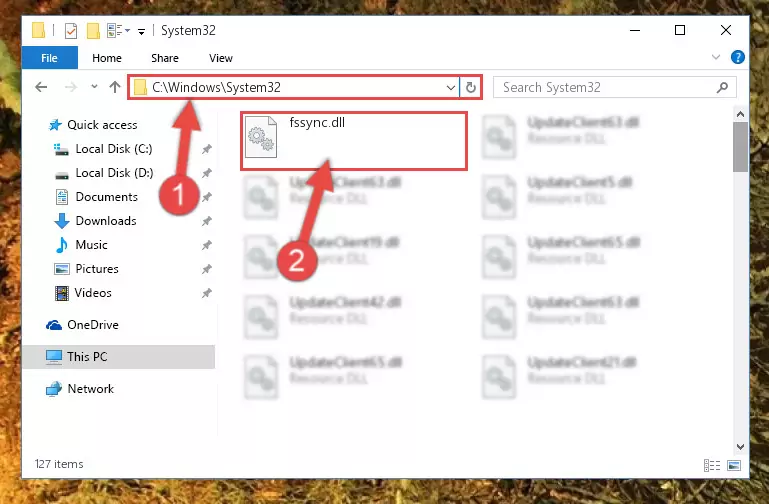The image size is (769, 504).
Task: Open Downloads in the sidebar
Action: pos(106,221)
